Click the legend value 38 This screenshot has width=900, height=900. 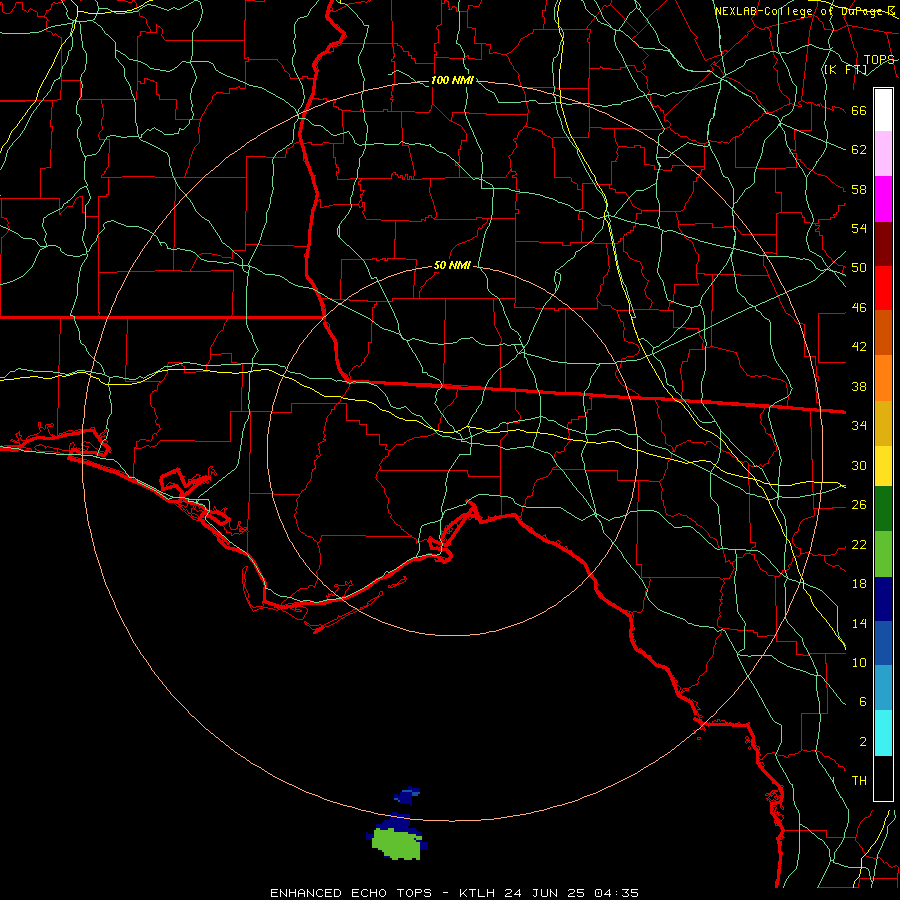tap(859, 386)
